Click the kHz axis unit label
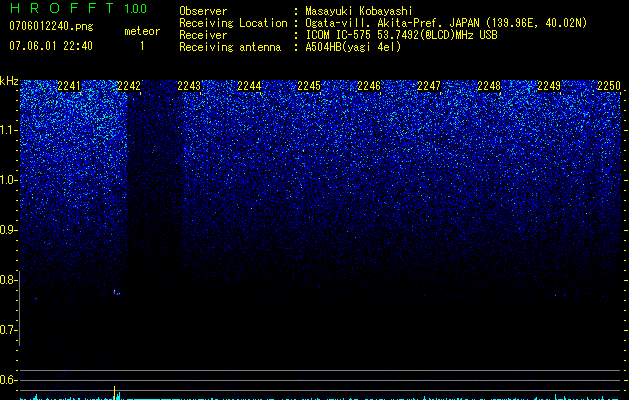The height and width of the screenshot is (400, 629). 9,81
